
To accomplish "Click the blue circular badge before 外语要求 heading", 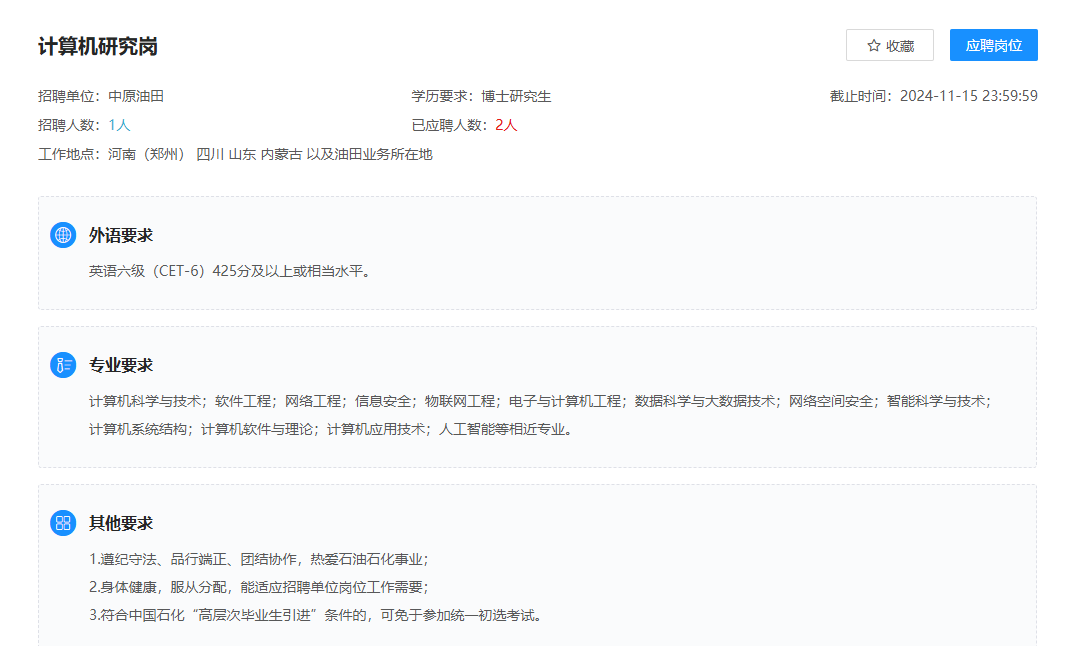I will point(63,234).
